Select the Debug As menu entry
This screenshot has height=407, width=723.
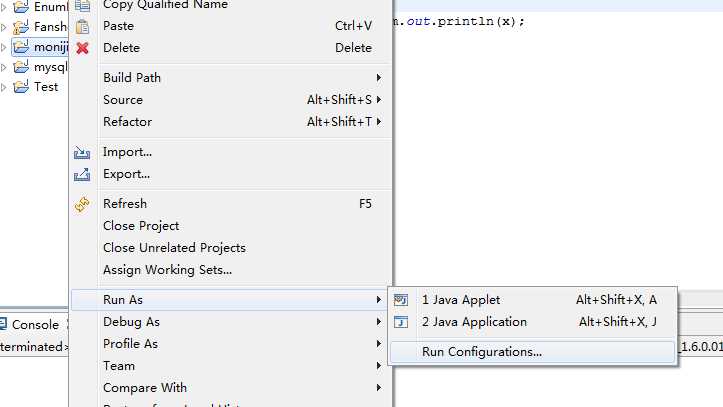click(231, 322)
